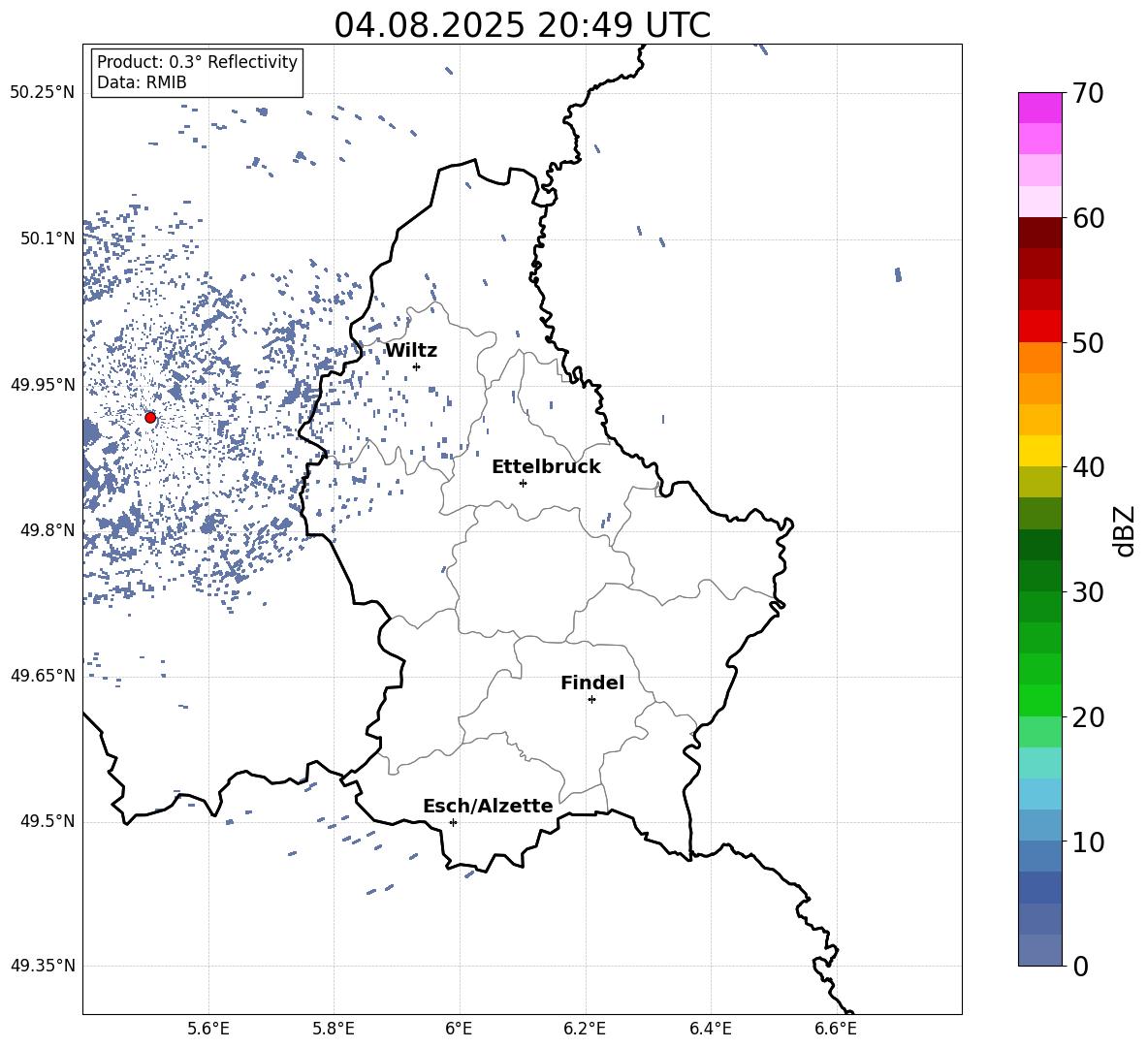
Task: Click the 49.65°N latitude label
Action: [x=43, y=676]
